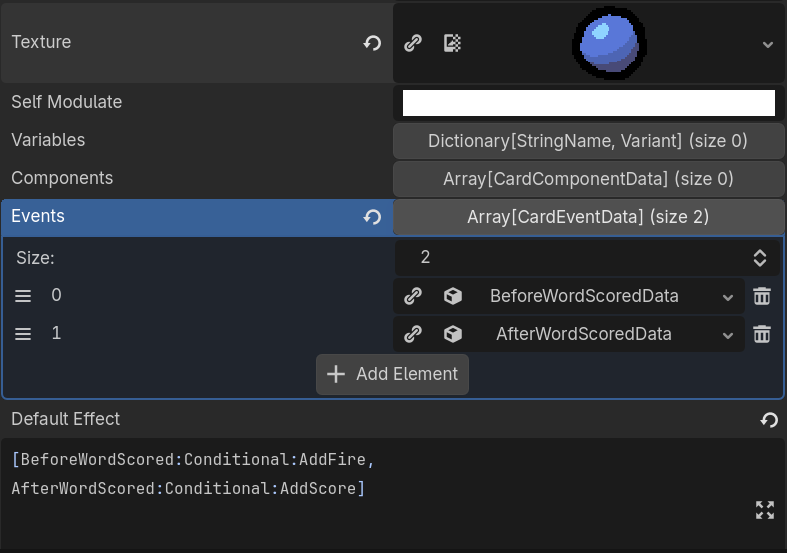This screenshot has width=787, height=553.
Task: Click the resource cube icon for AfterWordScoredData
Action: (452, 334)
